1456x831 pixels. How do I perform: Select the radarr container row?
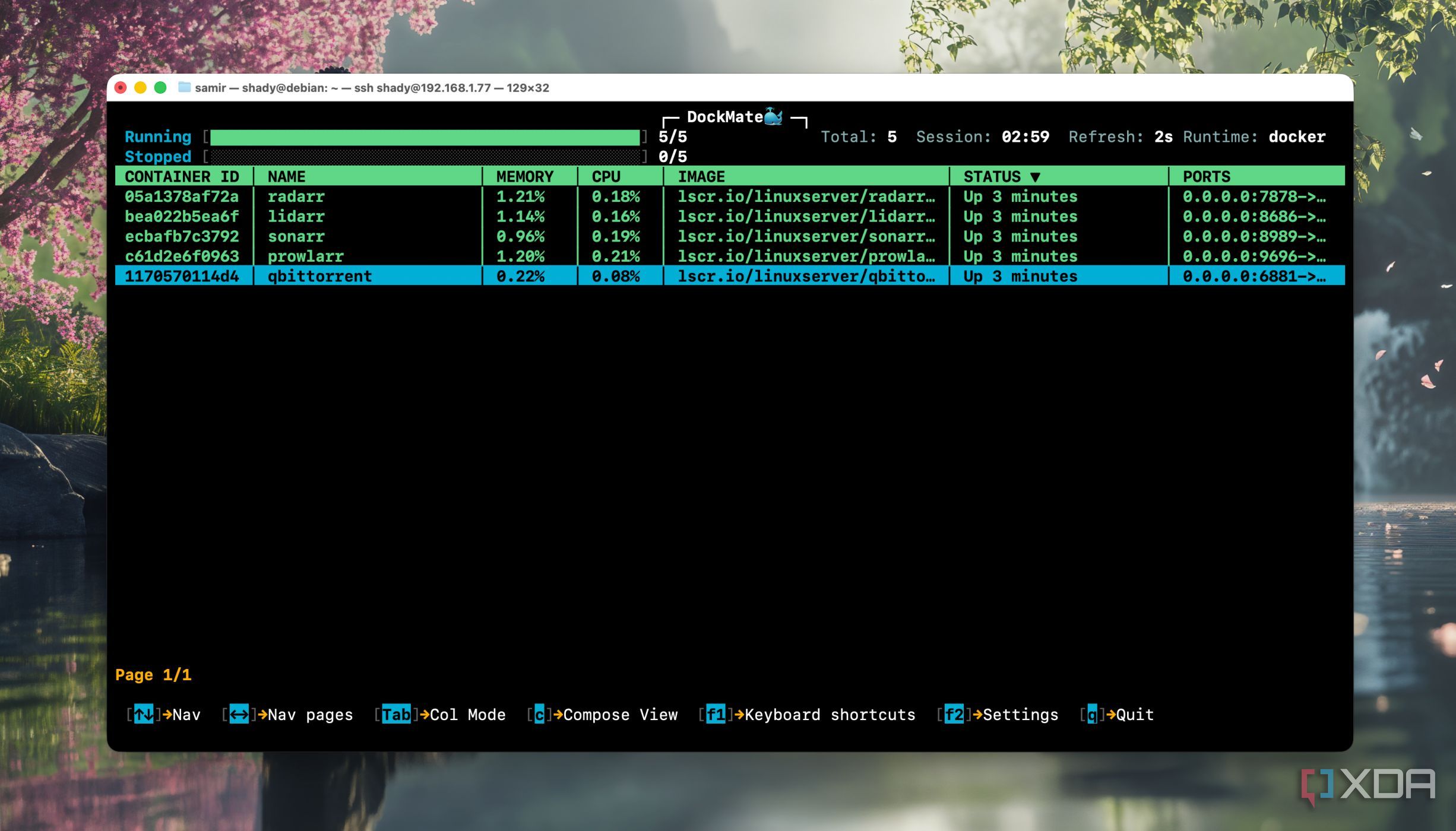point(730,196)
